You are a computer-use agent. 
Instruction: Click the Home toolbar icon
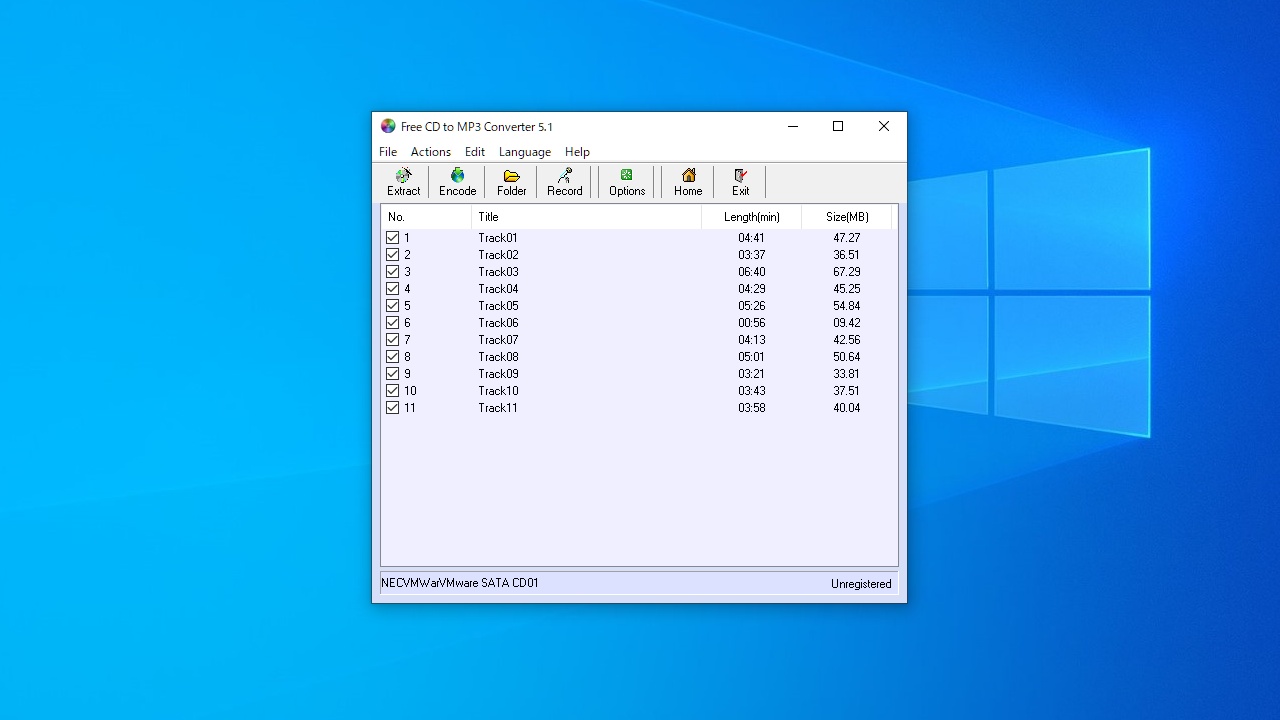click(x=688, y=182)
